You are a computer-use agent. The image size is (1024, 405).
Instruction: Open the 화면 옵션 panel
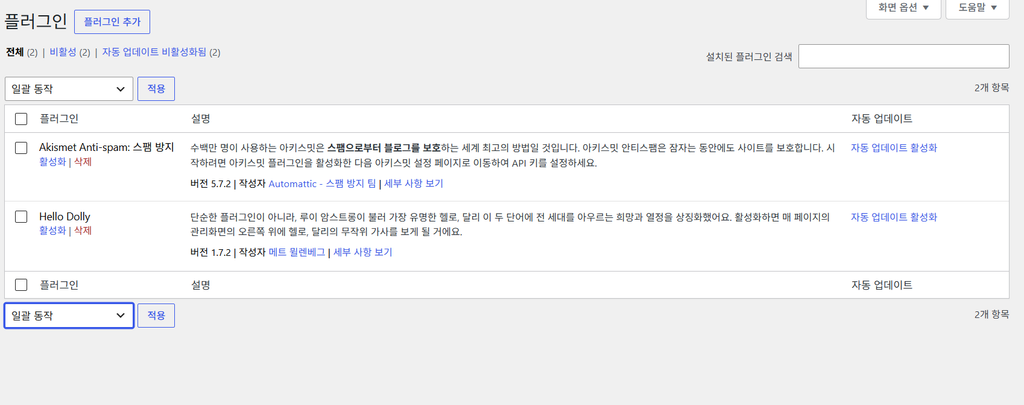tap(903, 8)
